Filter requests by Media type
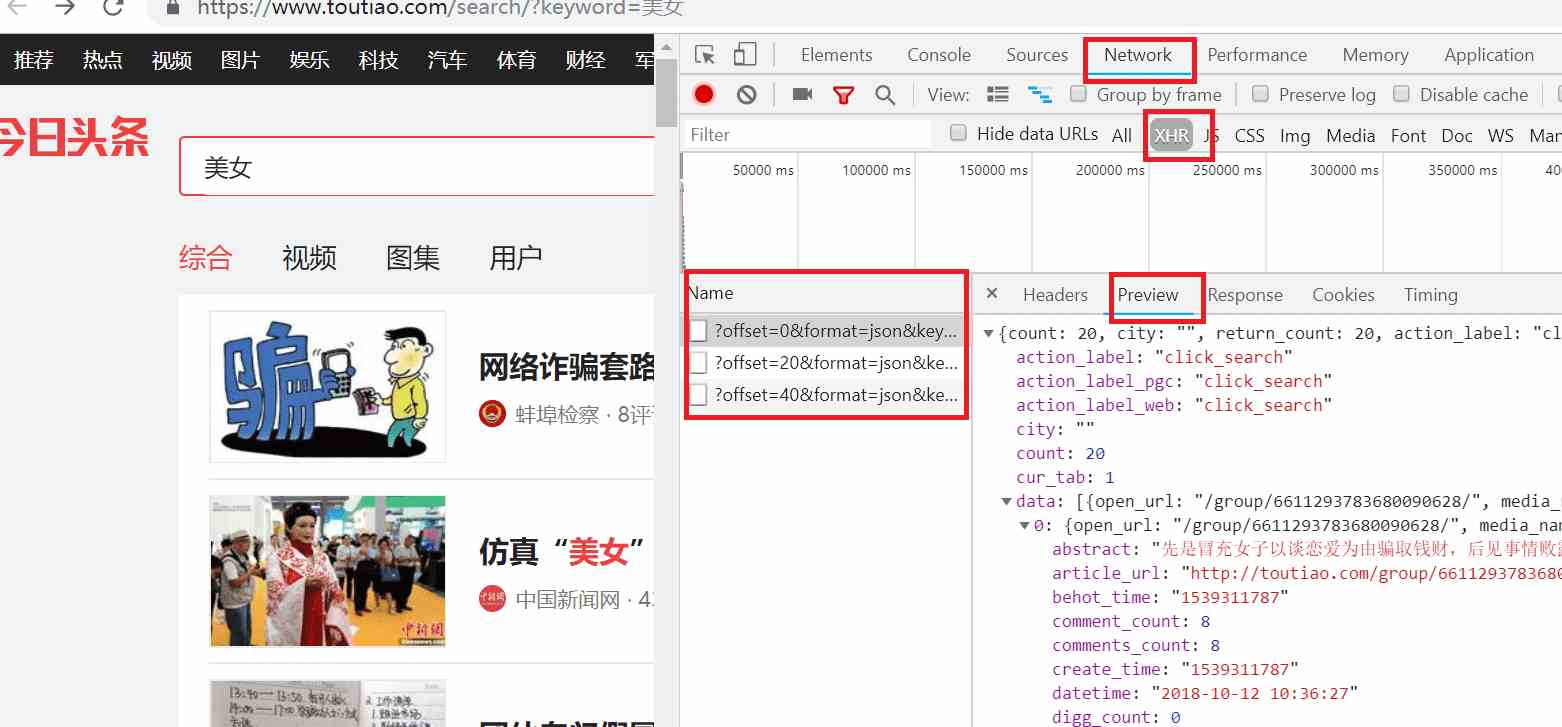Screen dimensions: 1562x727 pos(1350,135)
